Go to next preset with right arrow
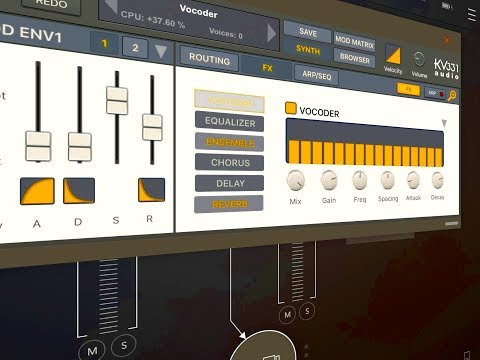The height and width of the screenshot is (360, 480). [x=272, y=33]
